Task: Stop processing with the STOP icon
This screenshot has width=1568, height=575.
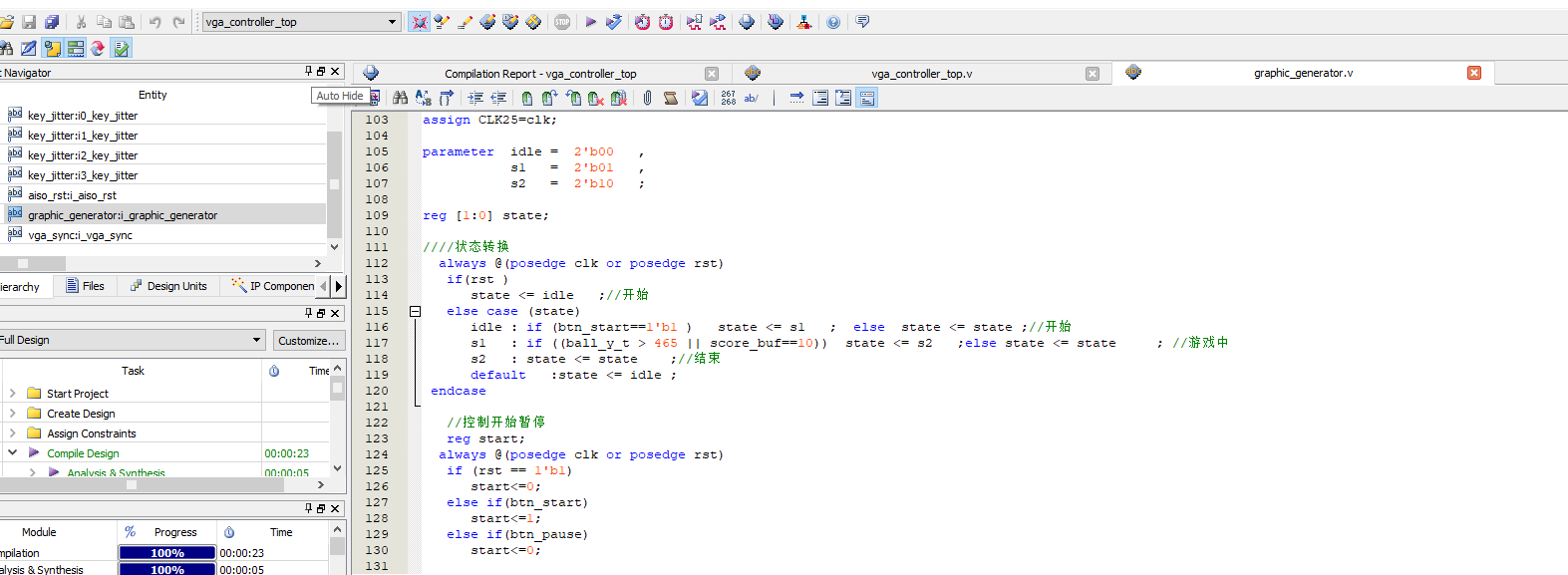Action: [x=562, y=22]
